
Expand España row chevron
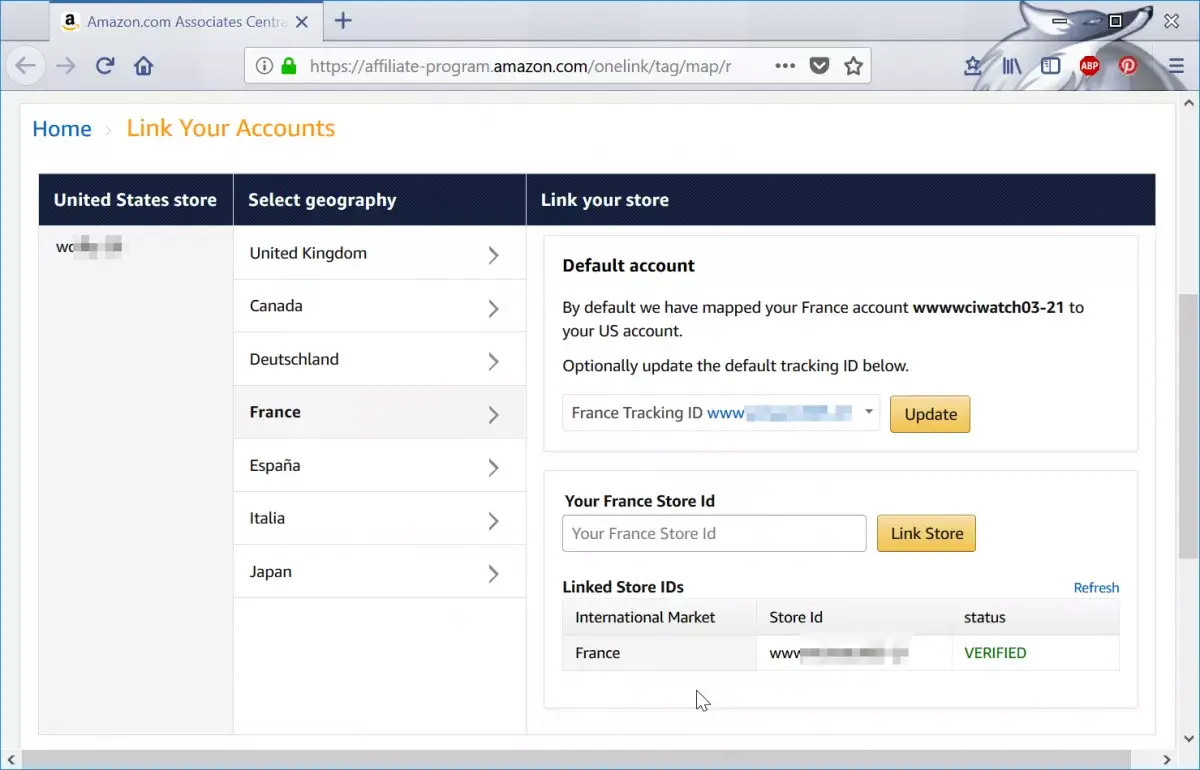click(x=493, y=467)
